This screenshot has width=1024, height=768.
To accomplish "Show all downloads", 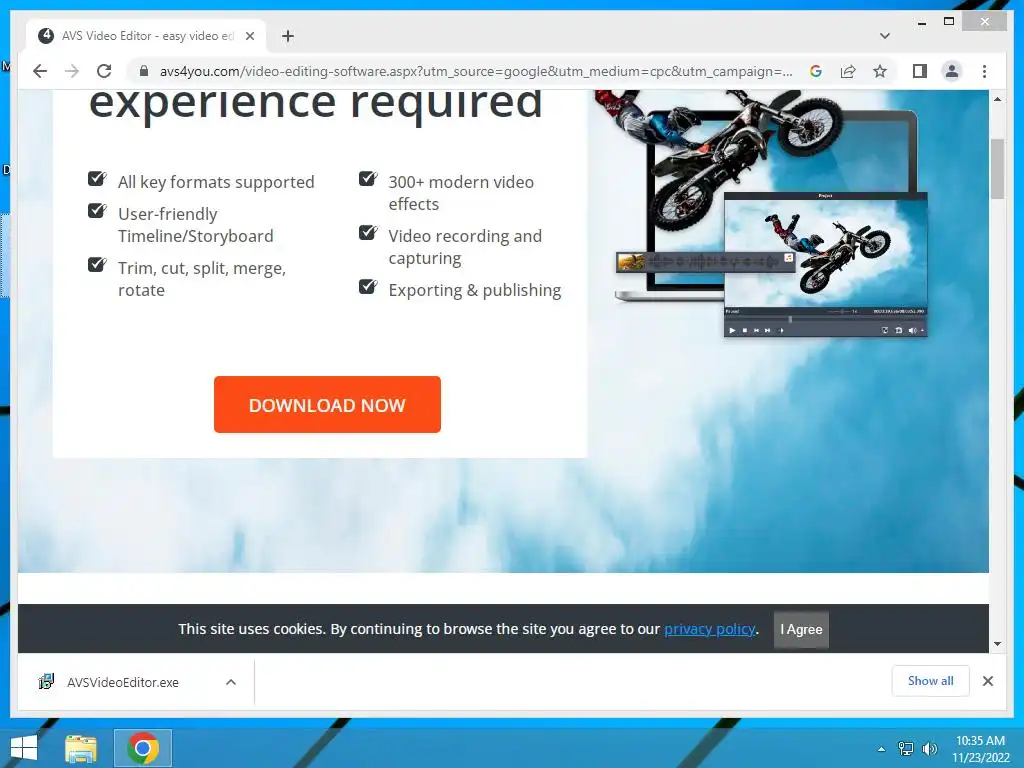I will point(931,681).
